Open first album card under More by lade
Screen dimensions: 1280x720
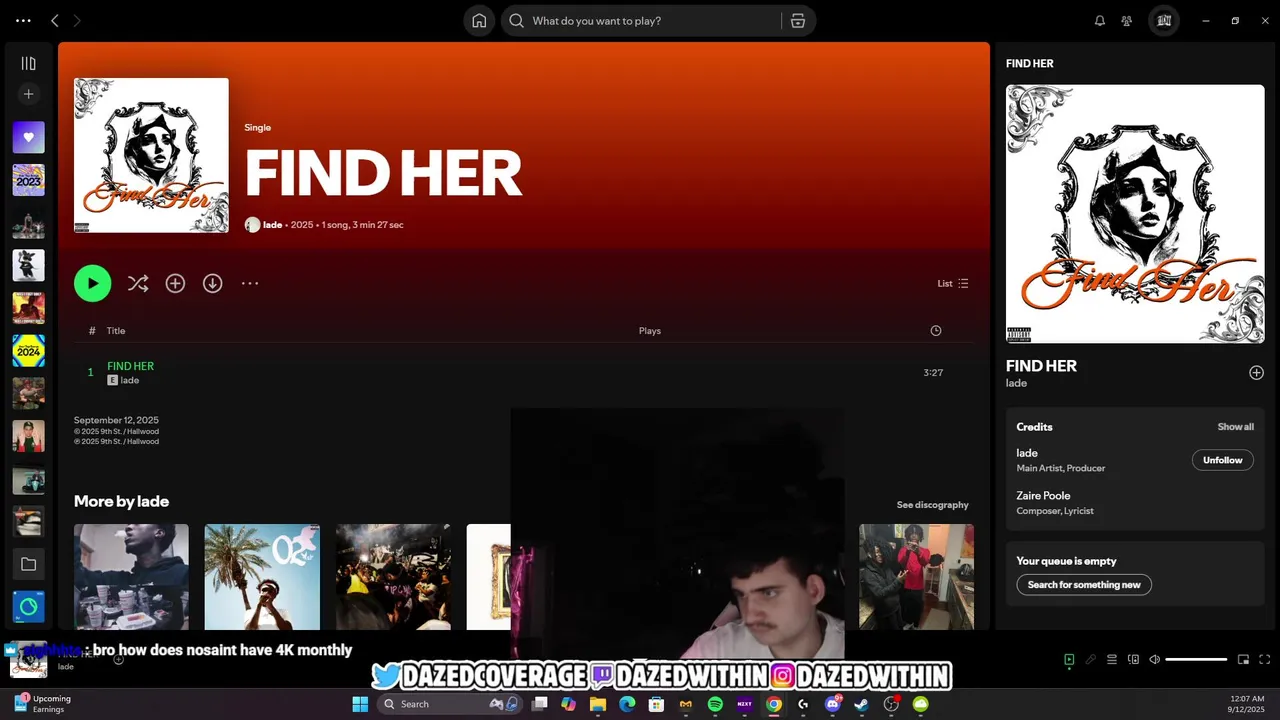pos(131,577)
